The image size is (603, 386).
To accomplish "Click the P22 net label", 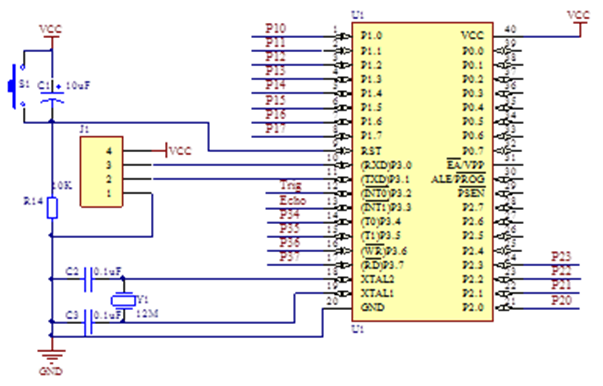I will [x=561, y=271].
